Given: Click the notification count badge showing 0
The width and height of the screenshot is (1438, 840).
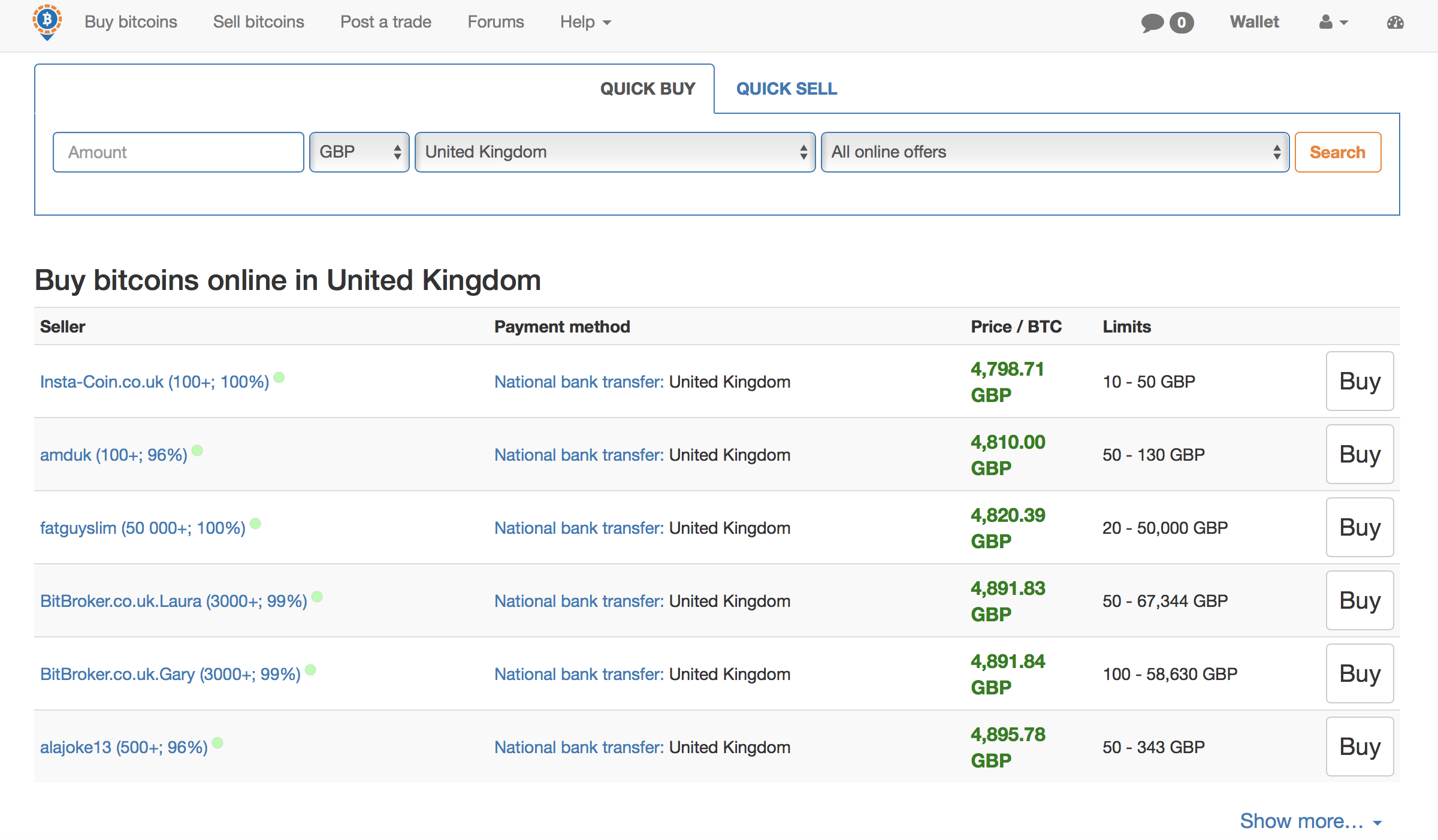Looking at the screenshot, I should pos(1182,23).
